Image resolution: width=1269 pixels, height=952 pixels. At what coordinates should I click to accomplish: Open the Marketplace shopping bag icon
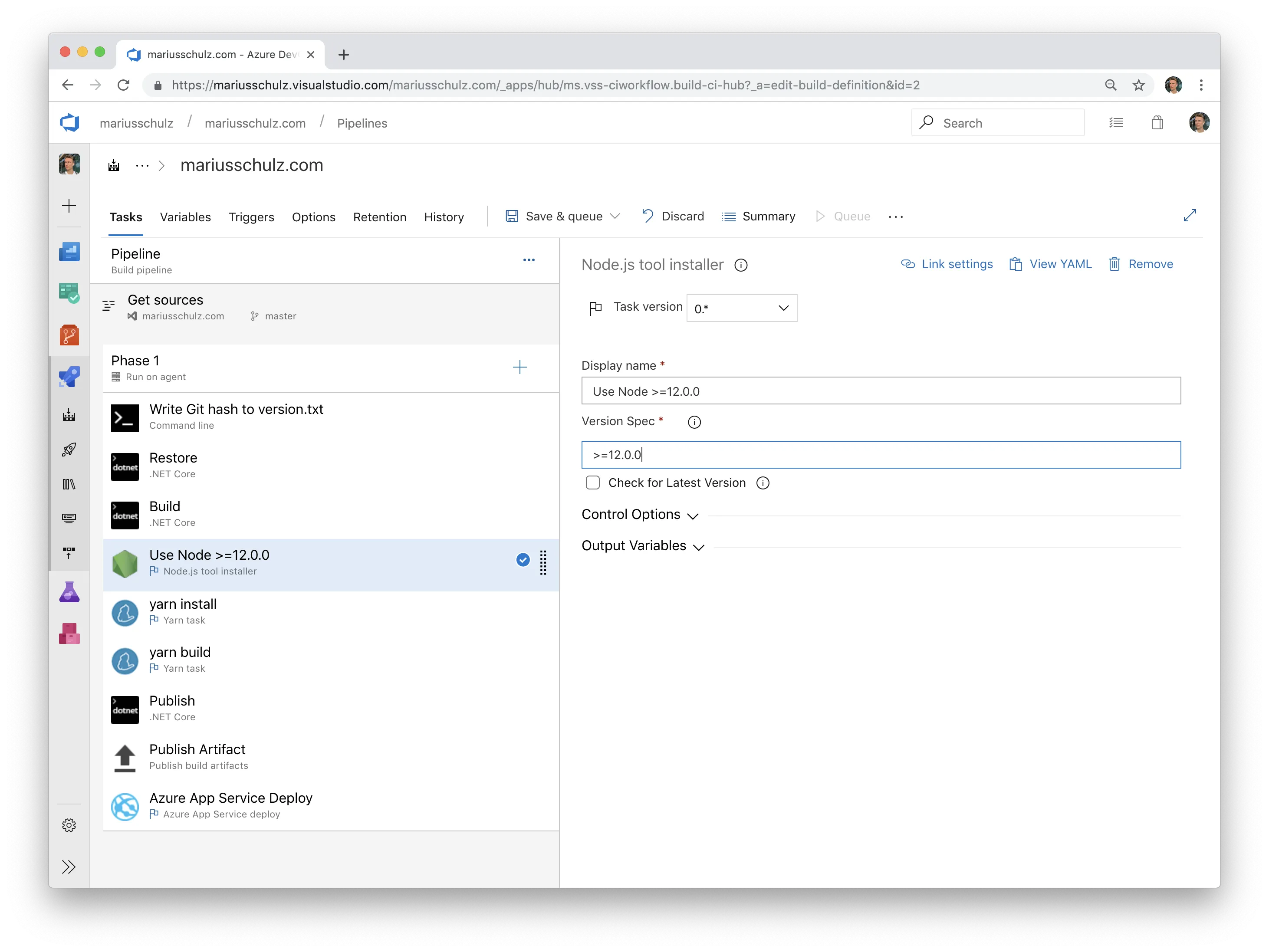click(x=1157, y=122)
